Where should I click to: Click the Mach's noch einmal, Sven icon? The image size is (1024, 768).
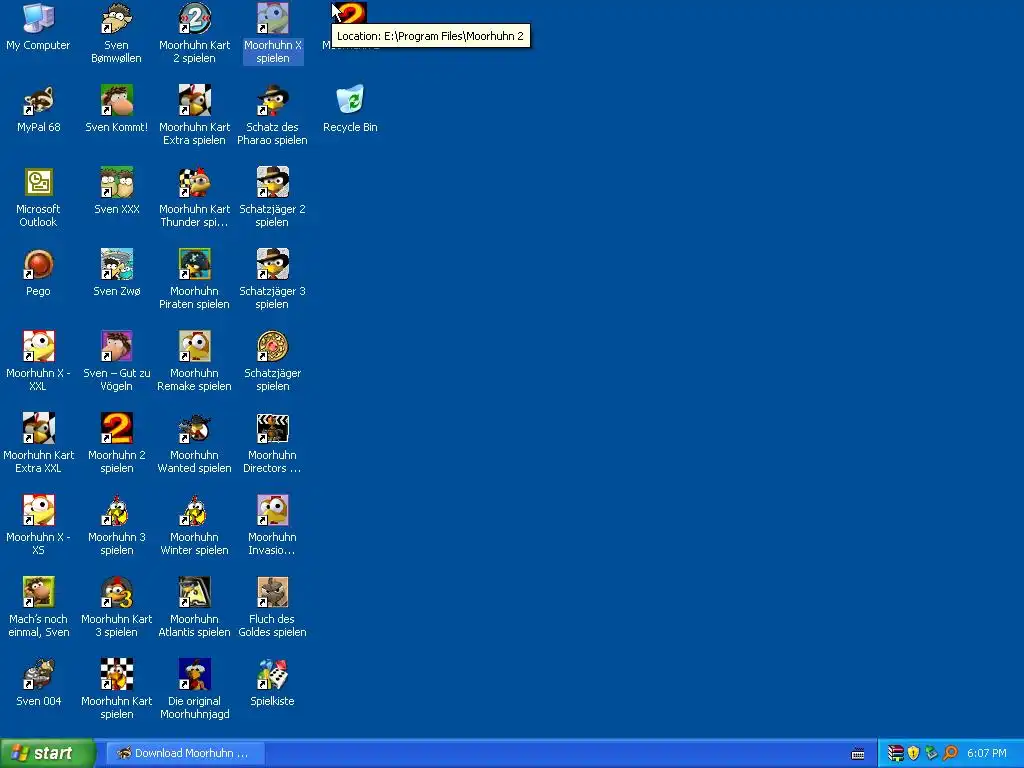tap(38, 592)
